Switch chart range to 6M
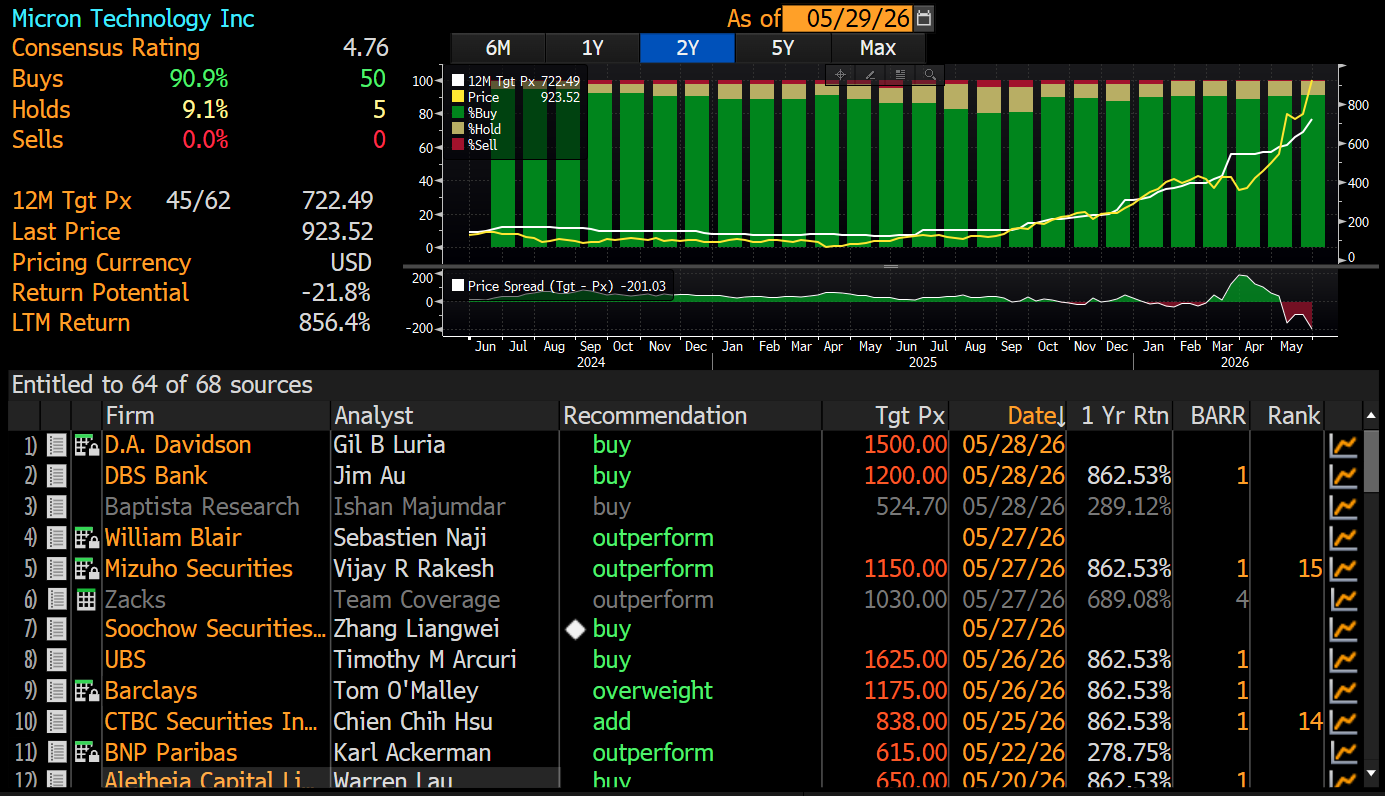Viewport: 1385px width, 796px height. [498, 48]
